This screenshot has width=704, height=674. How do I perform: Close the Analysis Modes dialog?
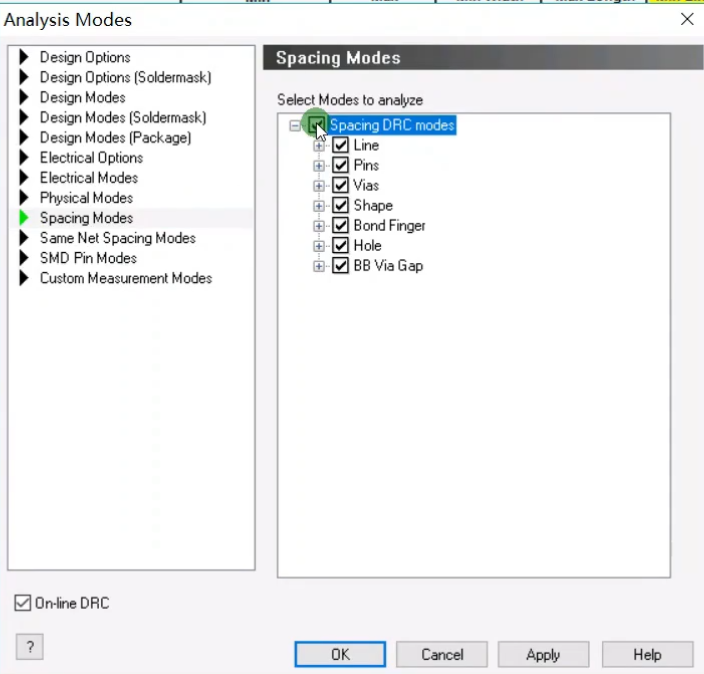pyautogui.click(x=687, y=19)
